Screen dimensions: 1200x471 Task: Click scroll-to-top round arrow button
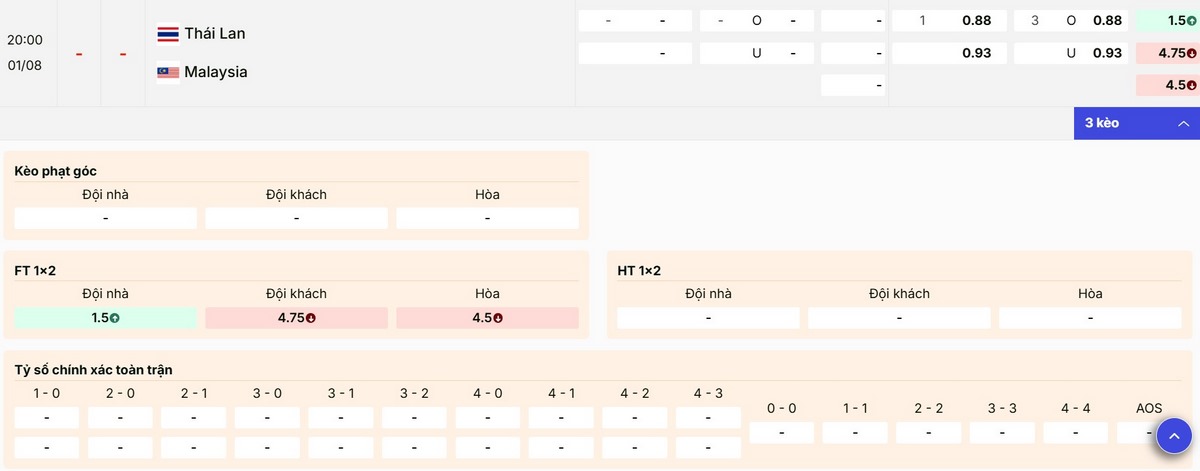[x=1174, y=437]
